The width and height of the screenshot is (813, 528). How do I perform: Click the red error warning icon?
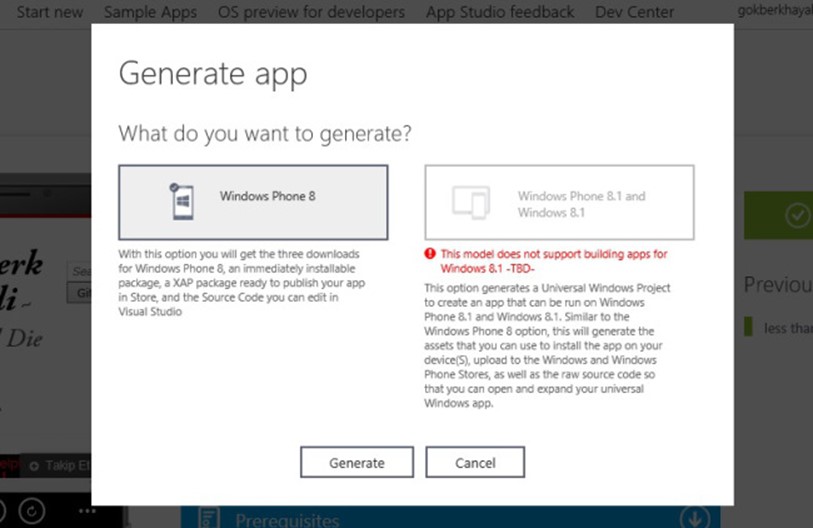coord(430,254)
